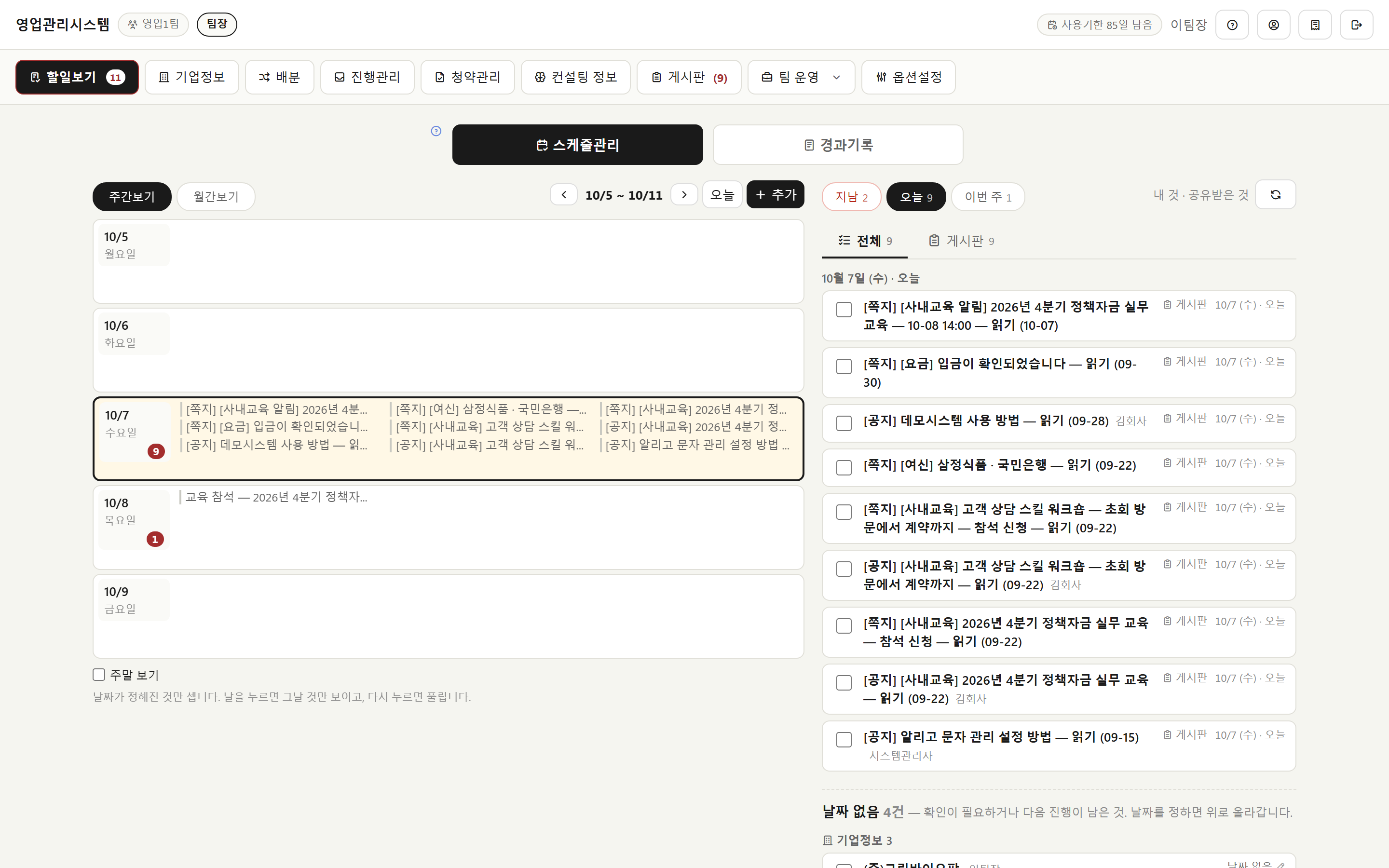Click the red 1 badge on 10/8
1389x868 pixels.
pos(155,539)
